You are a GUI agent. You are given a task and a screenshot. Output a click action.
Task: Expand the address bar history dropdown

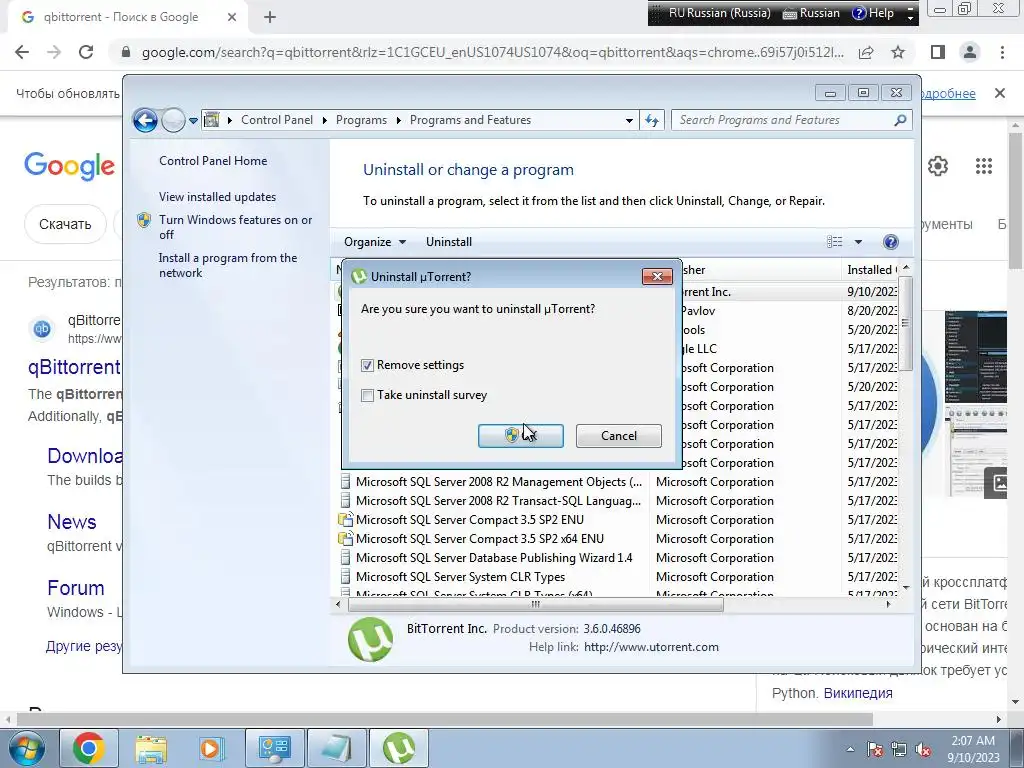point(629,121)
